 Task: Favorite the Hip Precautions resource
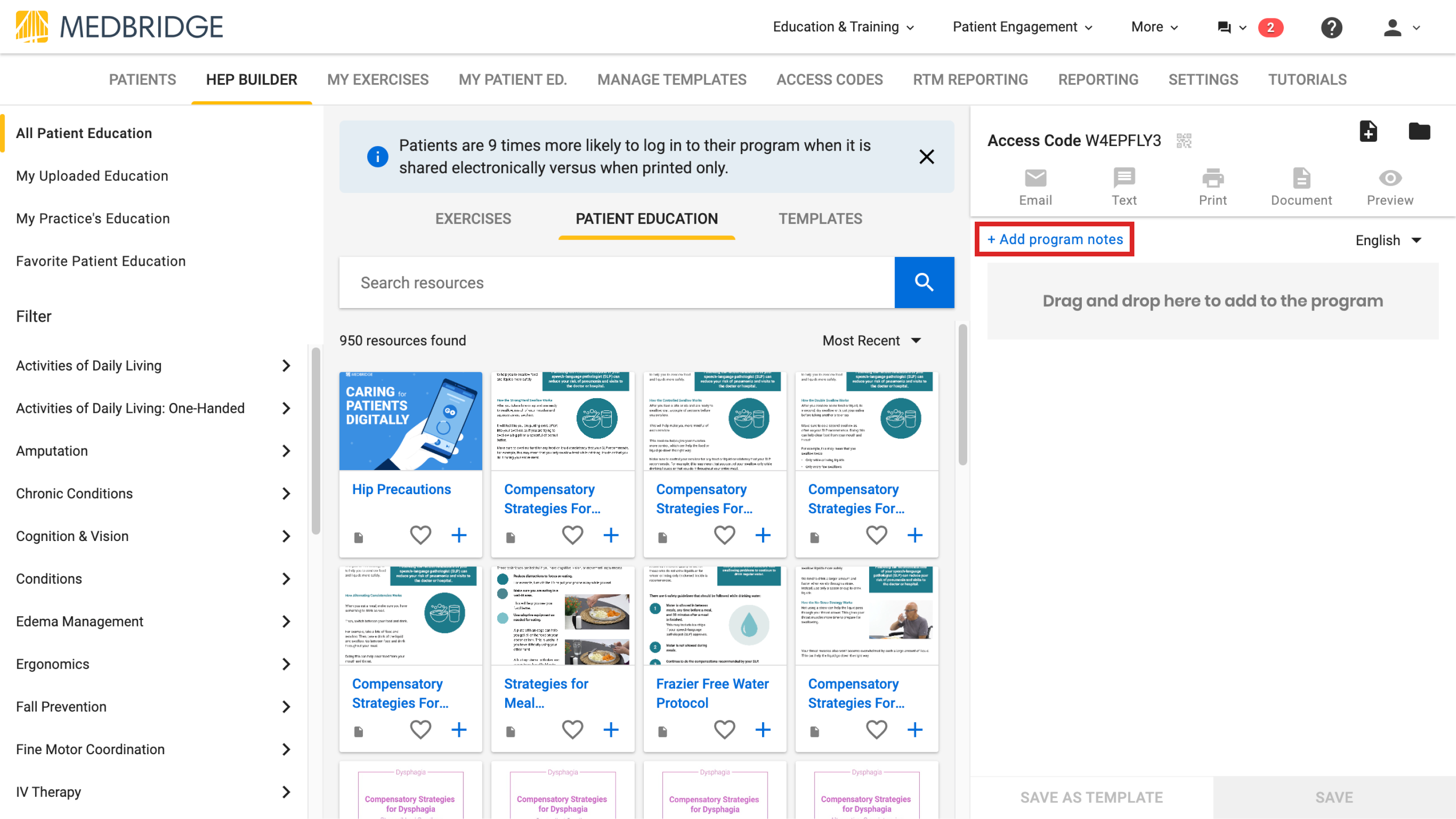(x=421, y=535)
